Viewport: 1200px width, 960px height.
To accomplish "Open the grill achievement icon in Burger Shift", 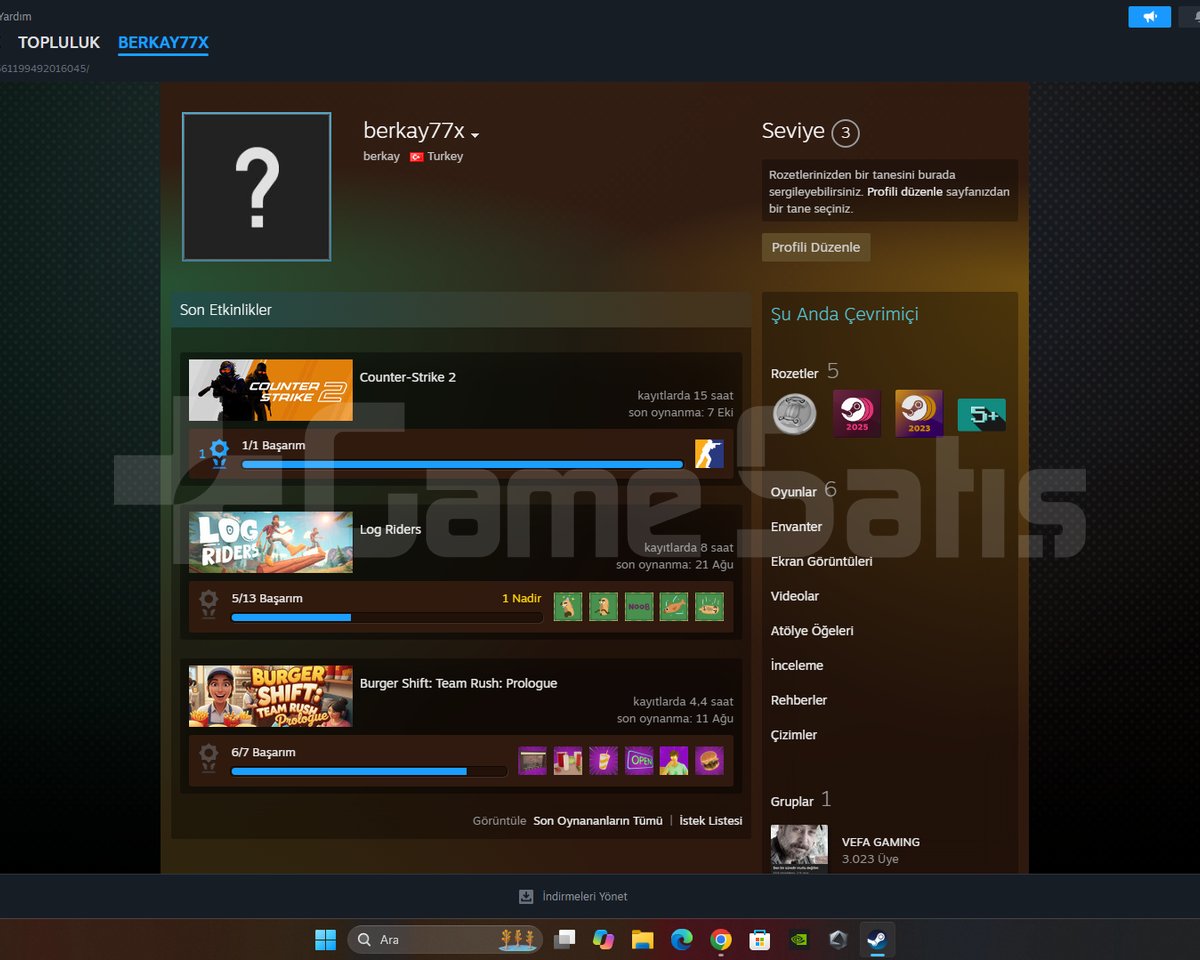I will pos(533,760).
